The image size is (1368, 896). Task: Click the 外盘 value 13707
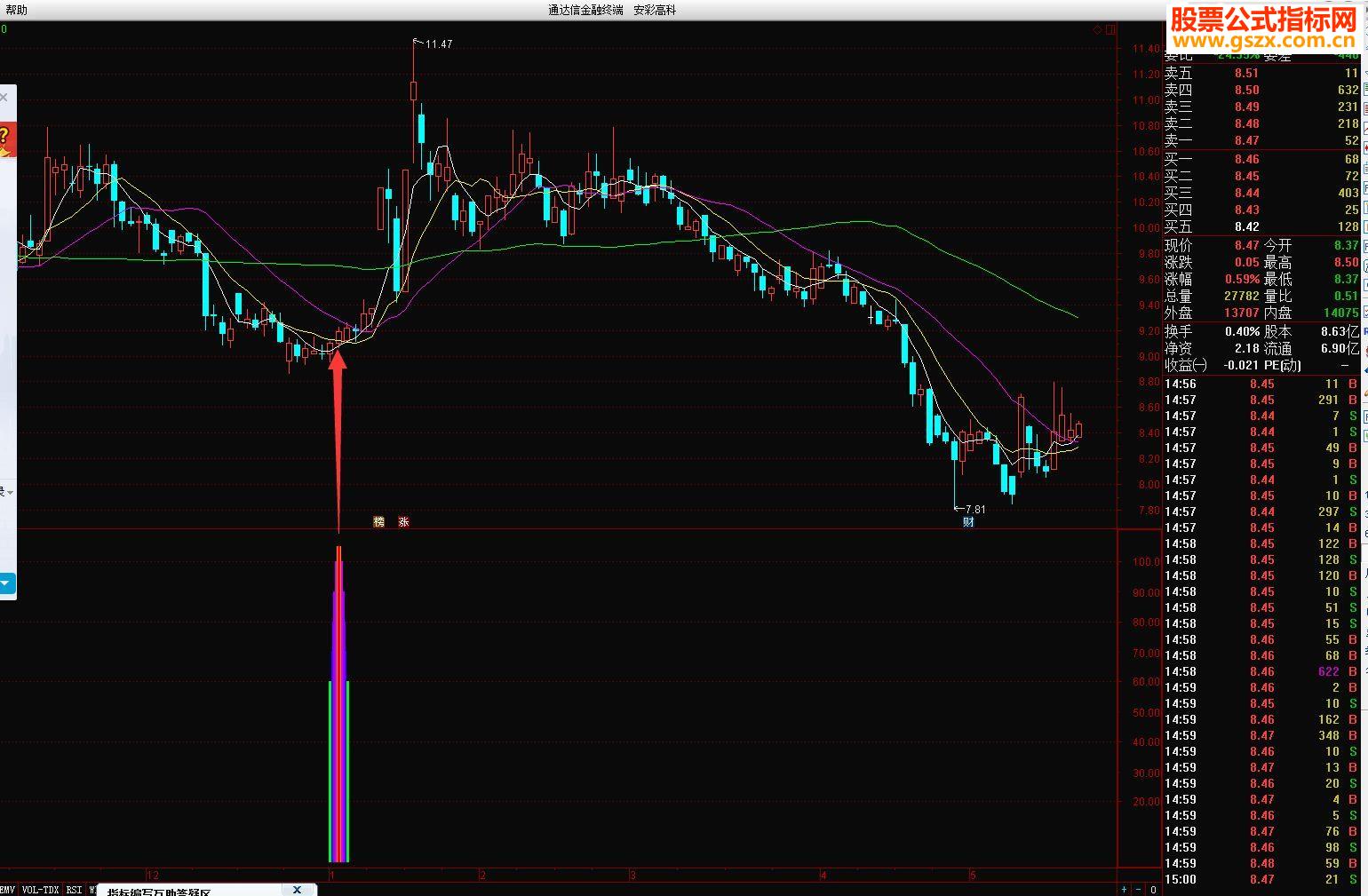coord(1241,313)
